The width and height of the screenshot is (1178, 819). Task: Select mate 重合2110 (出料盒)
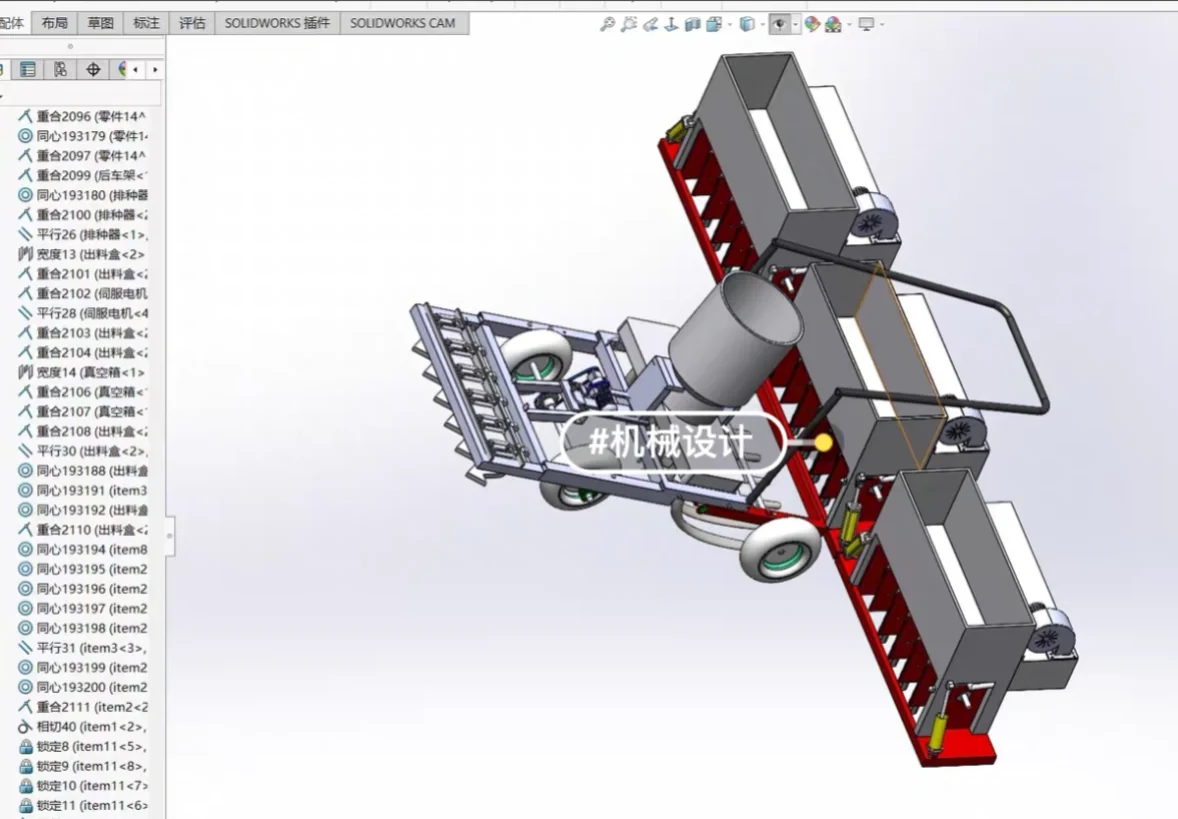click(x=81, y=530)
